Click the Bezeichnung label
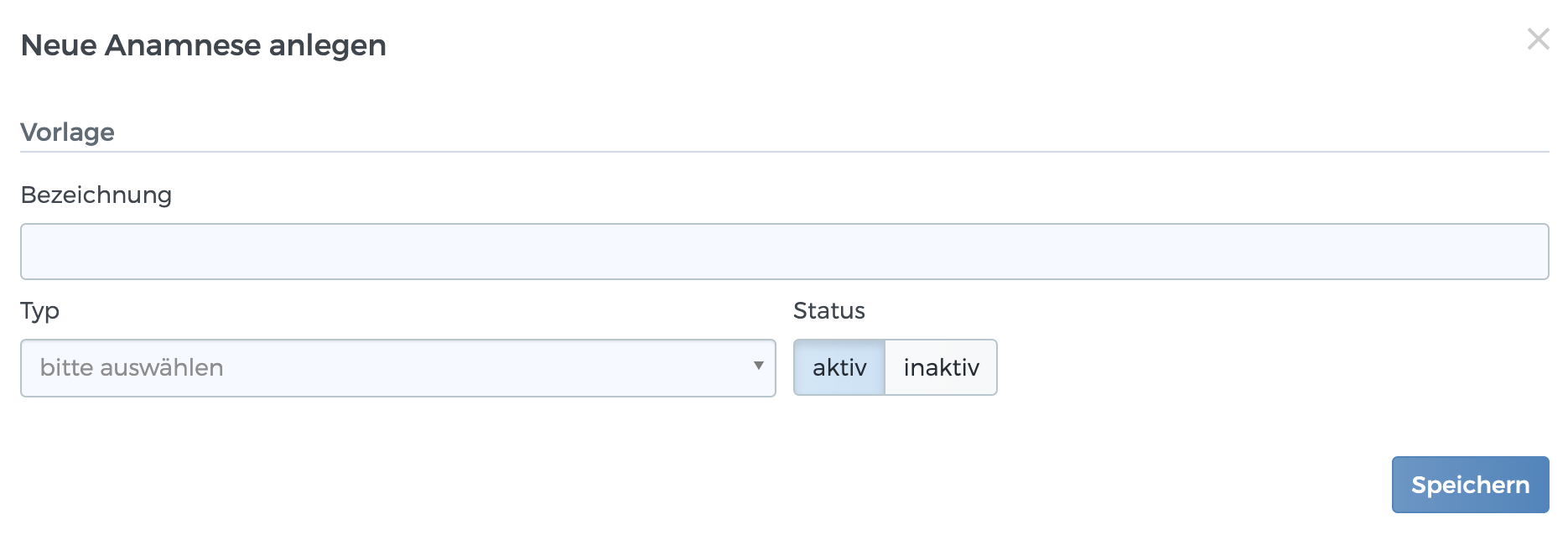This screenshot has width=1568, height=535. pos(96,195)
